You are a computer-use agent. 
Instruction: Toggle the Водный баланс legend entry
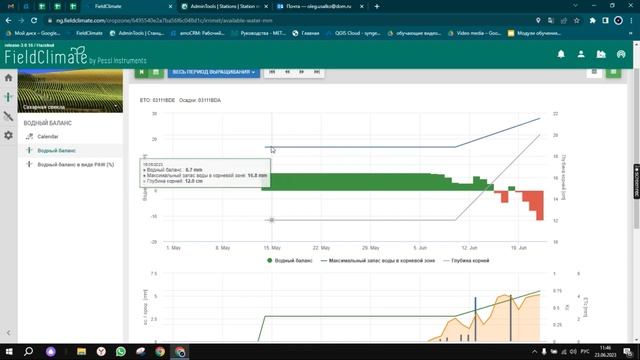pos(289,260)
